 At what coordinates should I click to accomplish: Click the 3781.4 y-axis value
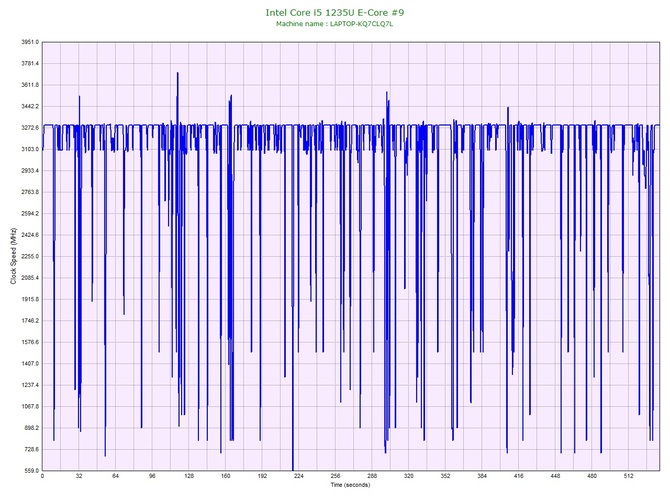coord(30,64)
